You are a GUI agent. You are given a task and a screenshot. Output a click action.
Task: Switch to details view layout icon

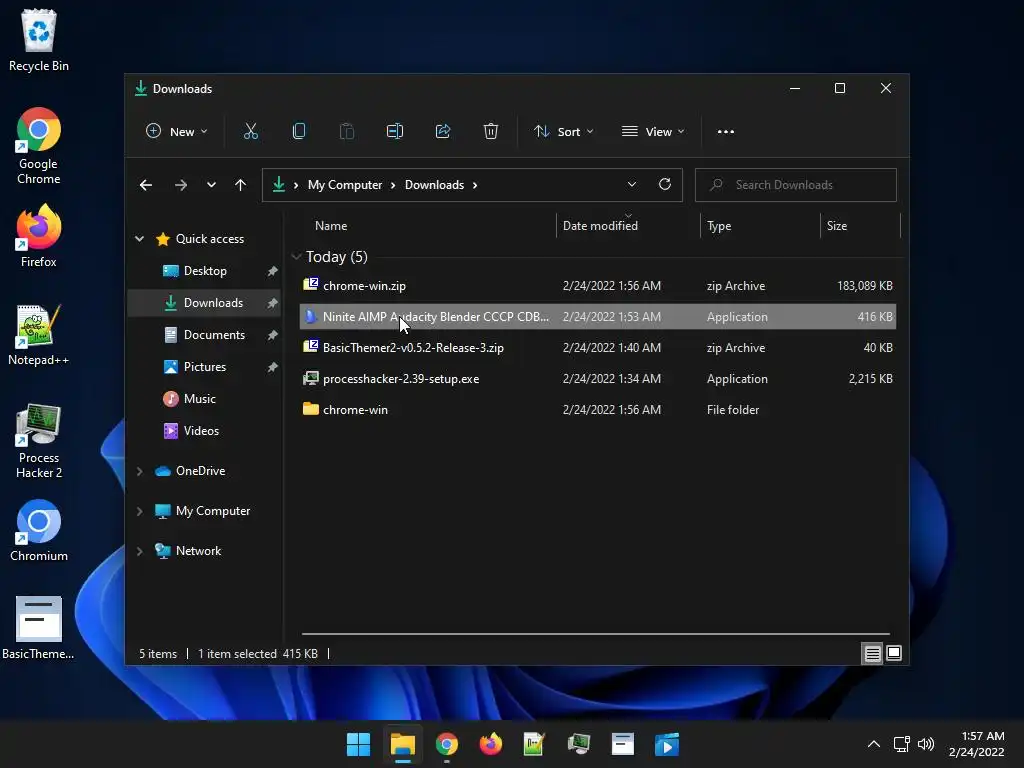(872, 653)
